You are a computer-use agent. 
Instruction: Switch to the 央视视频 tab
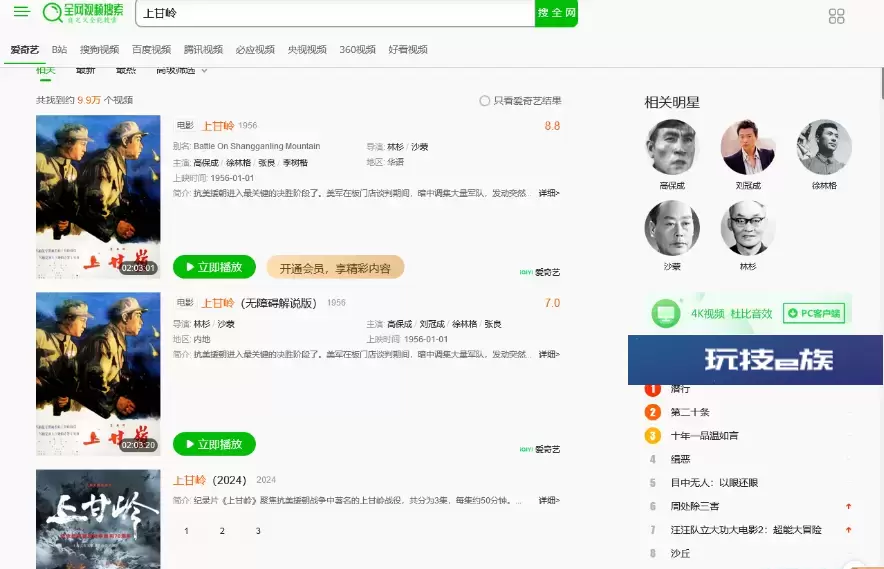point(307,50)
